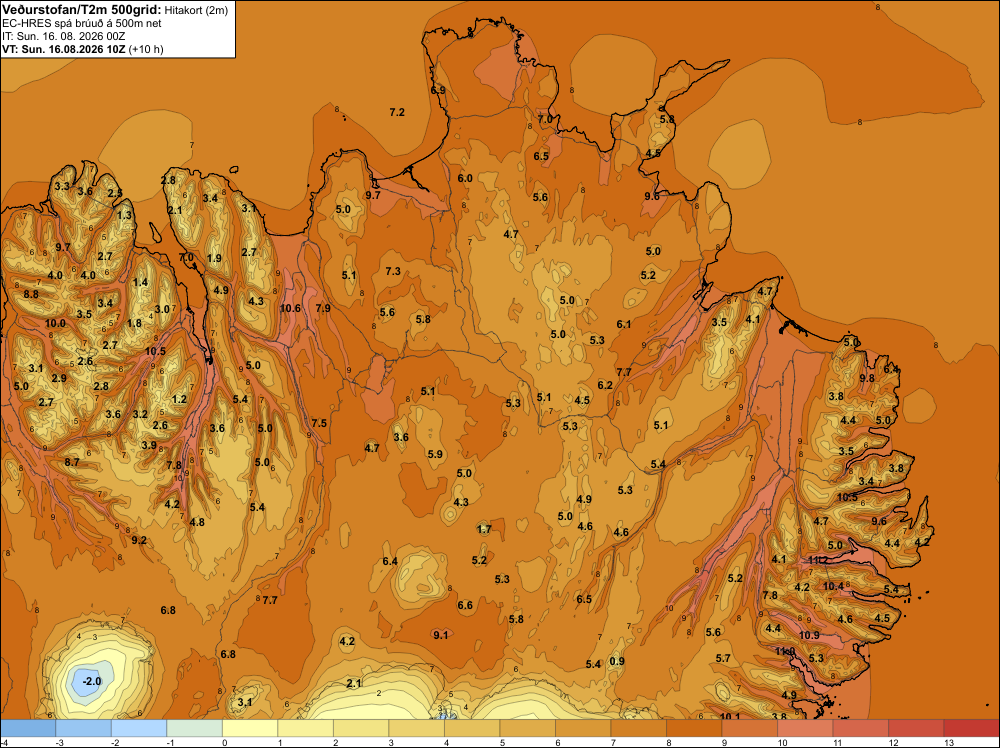Viewport: 1000px width, 748px height.
Task: Click the "VT: Sun. 16.08.2026 10Z" line
Action: click(x=64, y=49)
